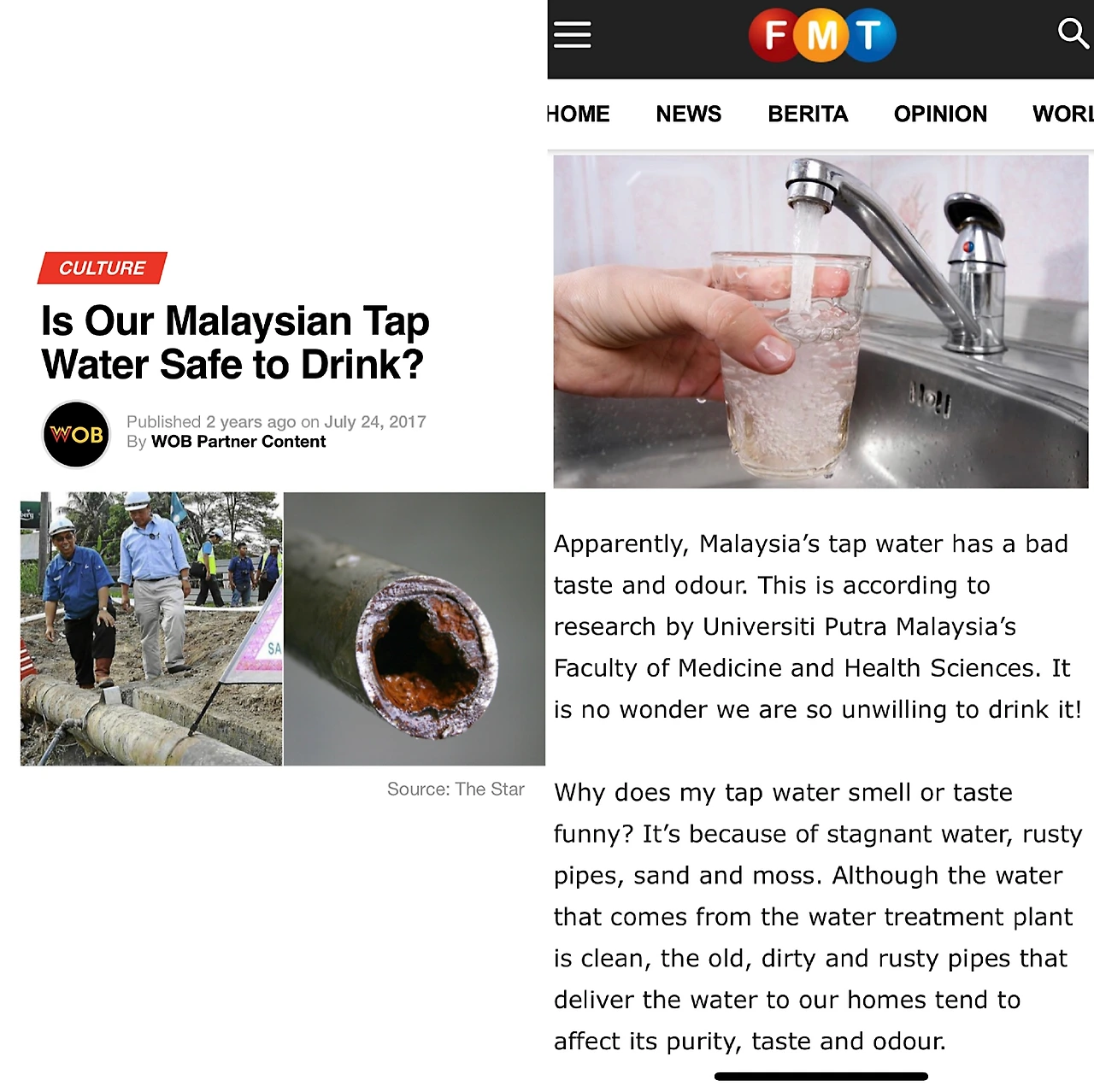Switch to the BERITA tab

(x=808, y=114)
